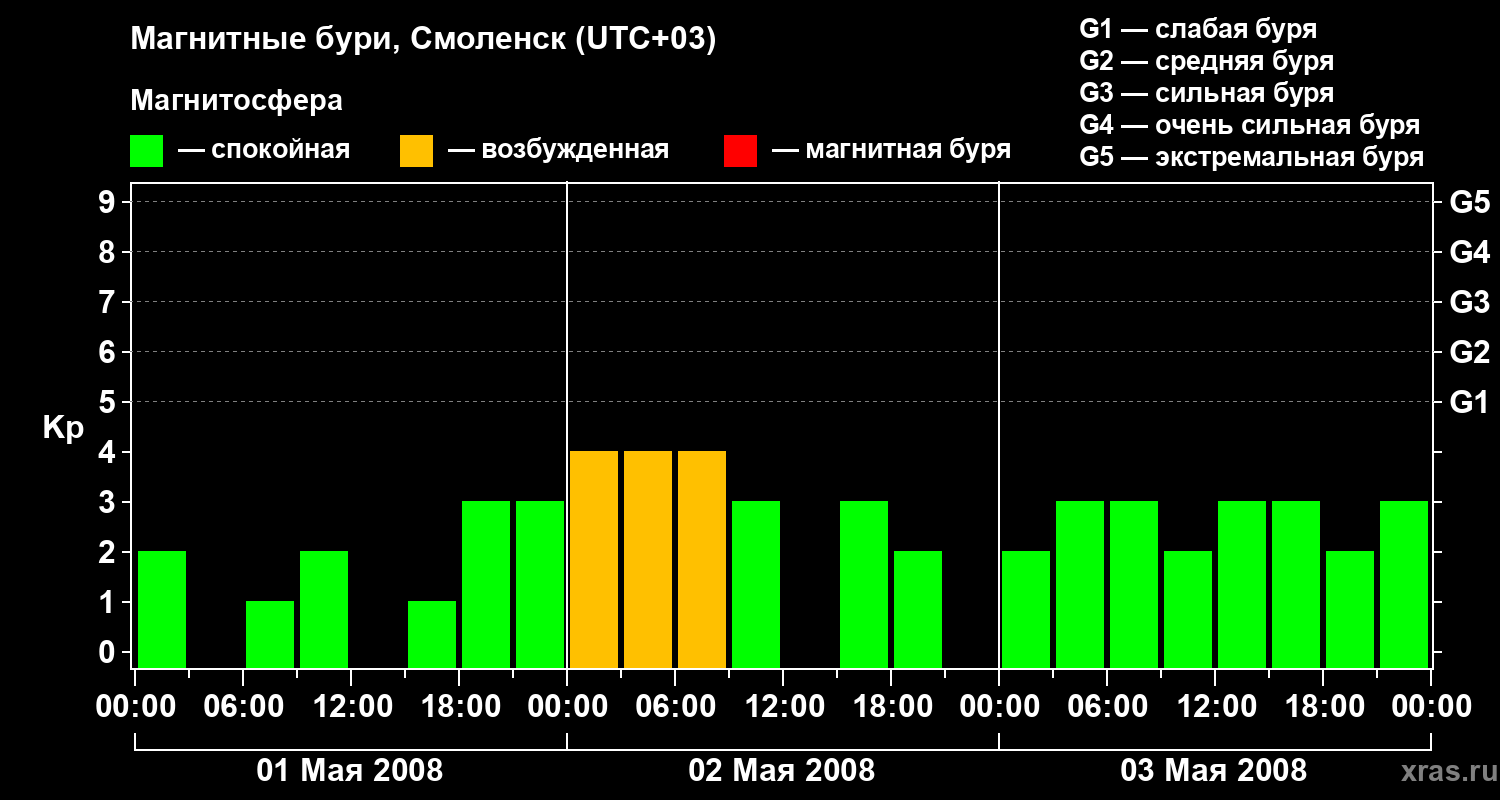The image size is (1500, 800).
Task: Select the 00:00–03:00 bar on 01 Мая
Action: point(162,609)
